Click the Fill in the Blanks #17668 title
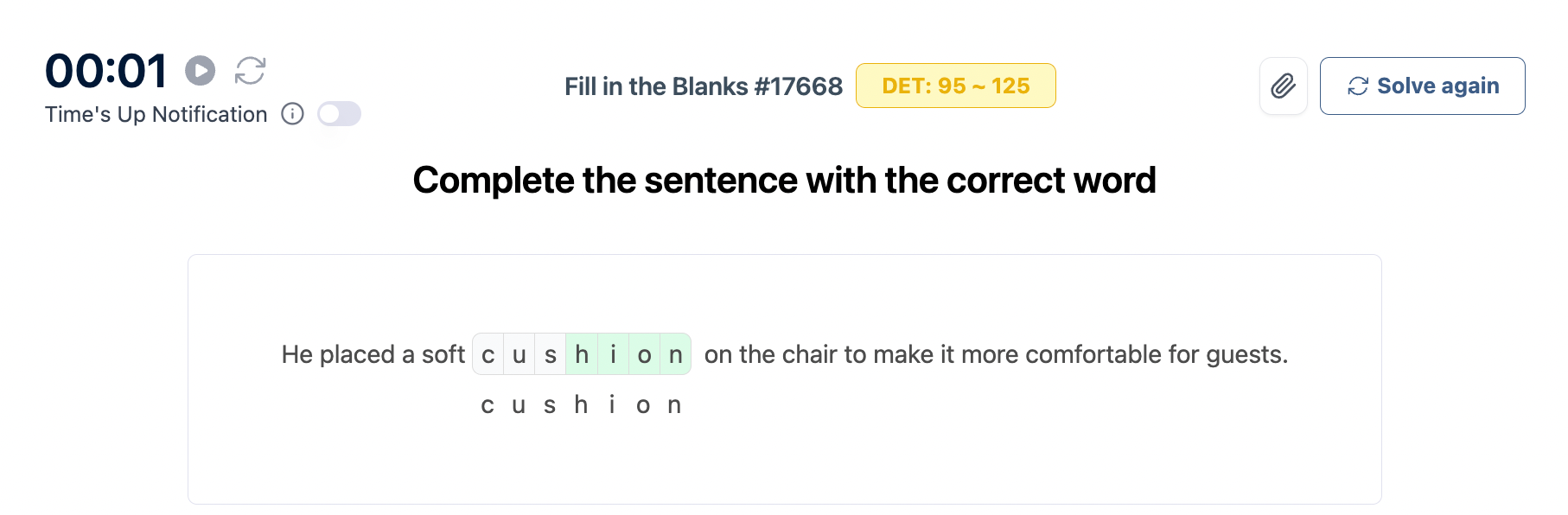The image size is (1568, 515). tap(703, 86)
